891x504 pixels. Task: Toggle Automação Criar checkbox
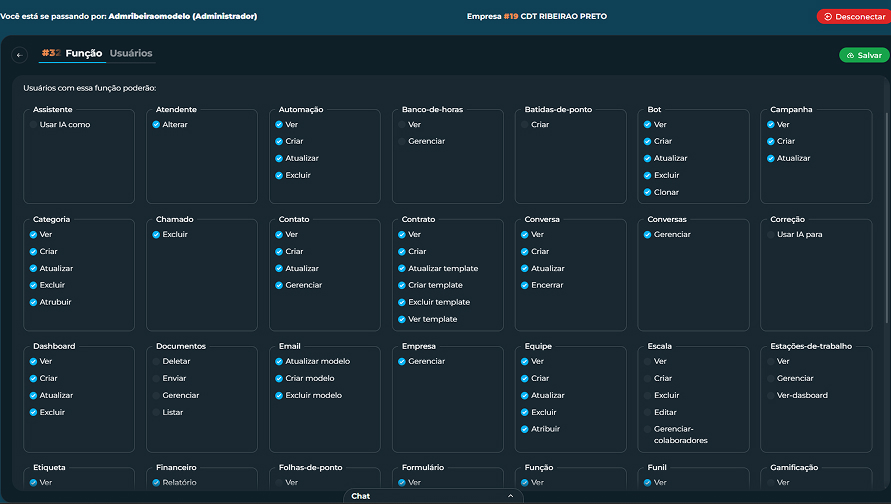[279, 141]
